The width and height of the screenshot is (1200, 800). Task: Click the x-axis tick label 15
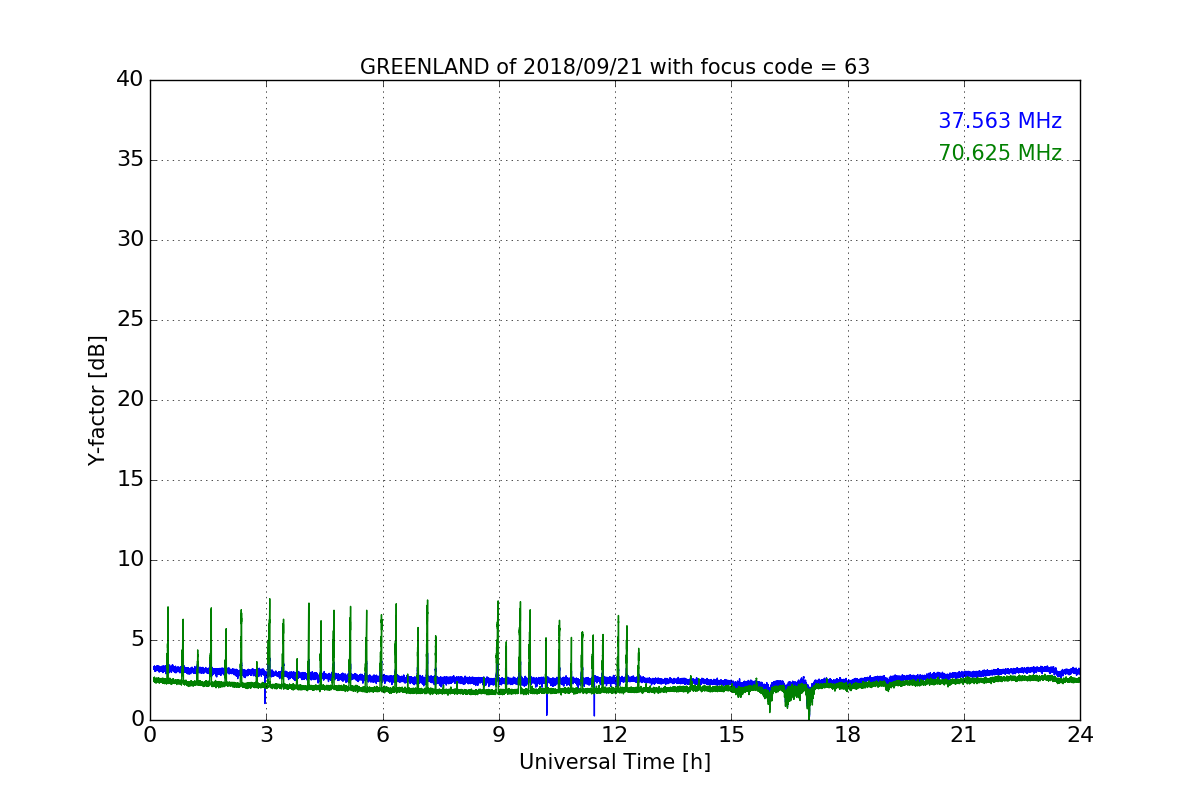pos(731,735)
